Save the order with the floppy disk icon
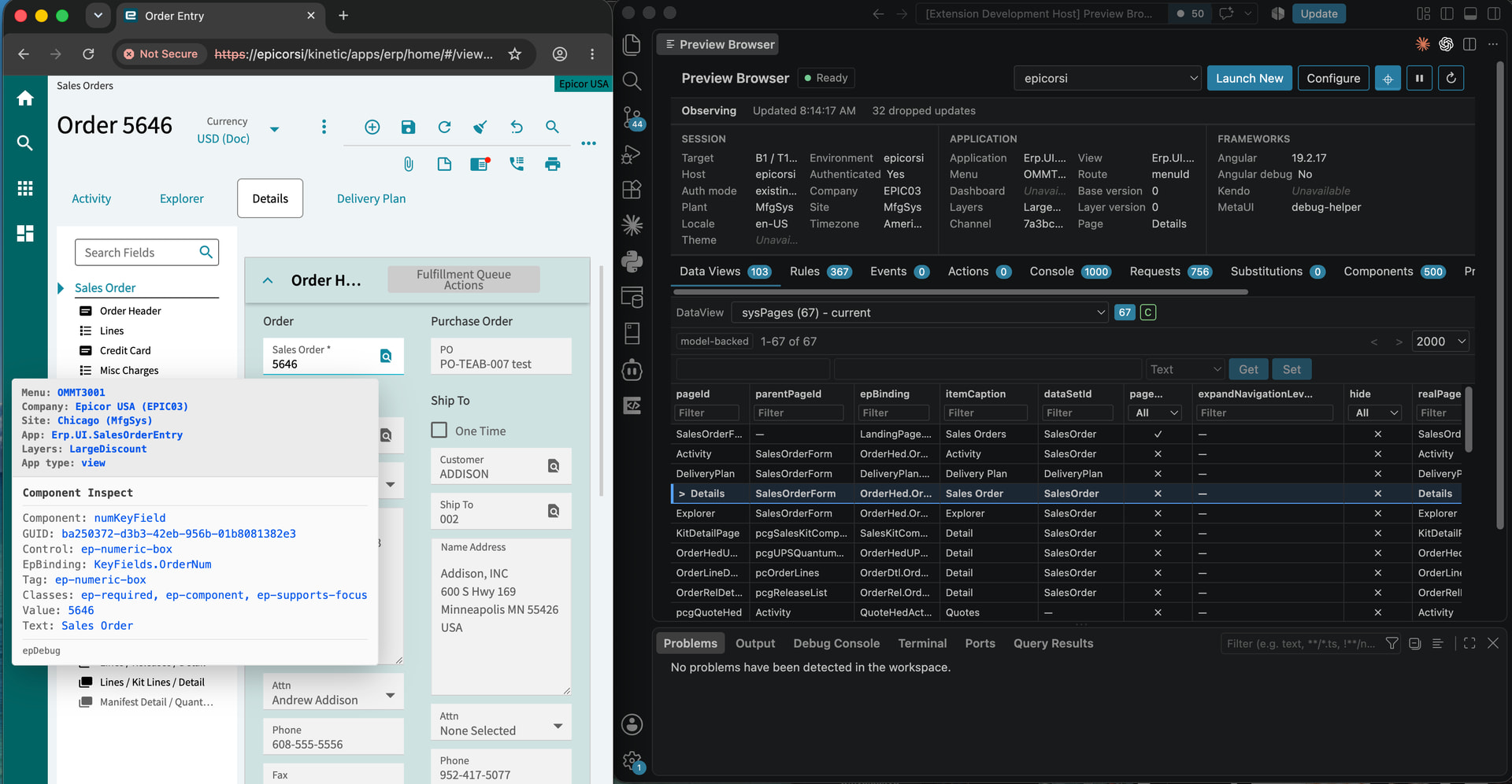 (x=408, y=128)
